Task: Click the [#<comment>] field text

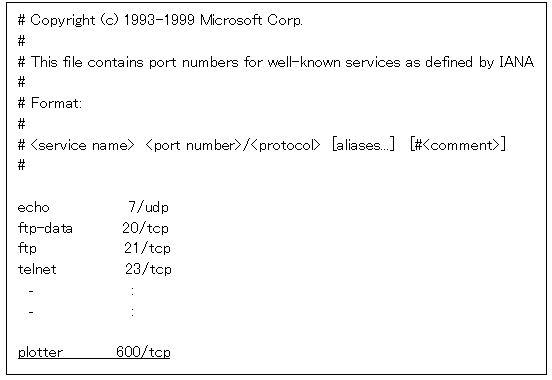Action: (458, 145)
